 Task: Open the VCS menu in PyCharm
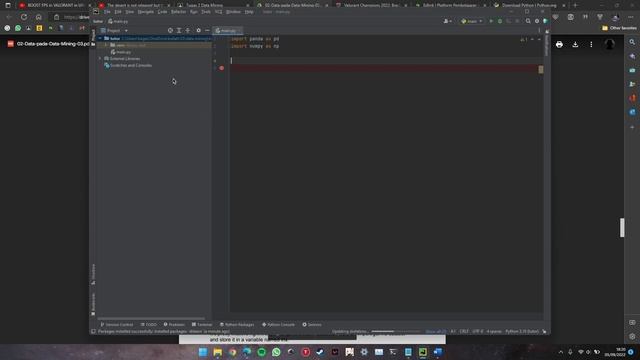coord(218,12)
